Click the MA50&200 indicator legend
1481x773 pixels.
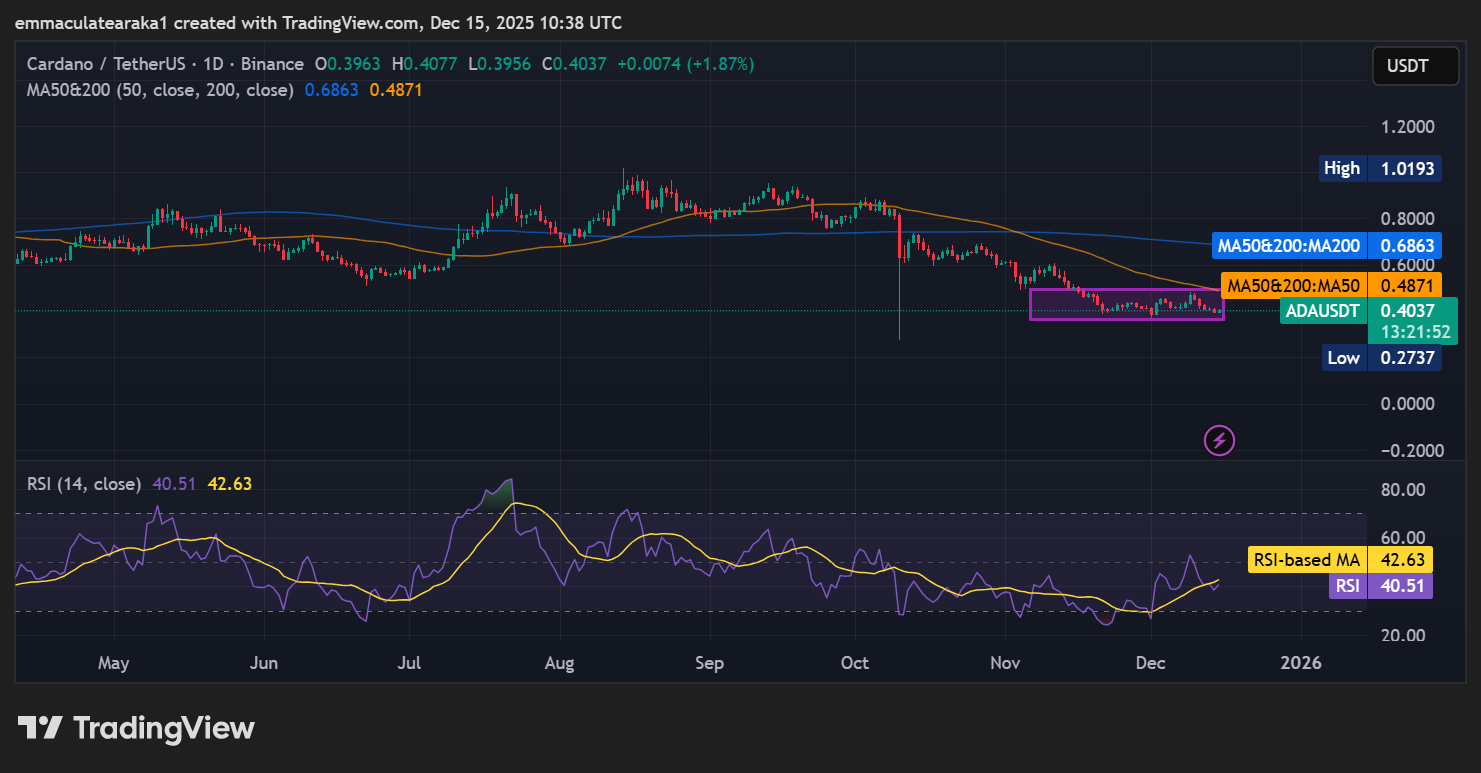point(160,90)
